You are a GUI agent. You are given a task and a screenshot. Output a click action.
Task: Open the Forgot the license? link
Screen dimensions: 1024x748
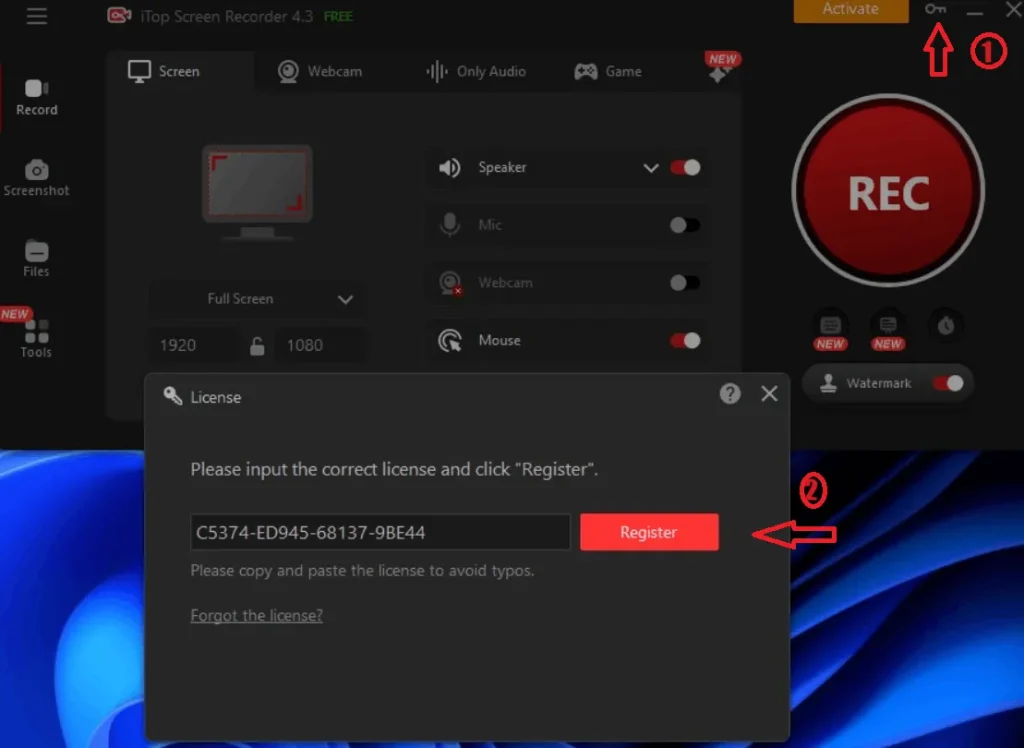257,615
